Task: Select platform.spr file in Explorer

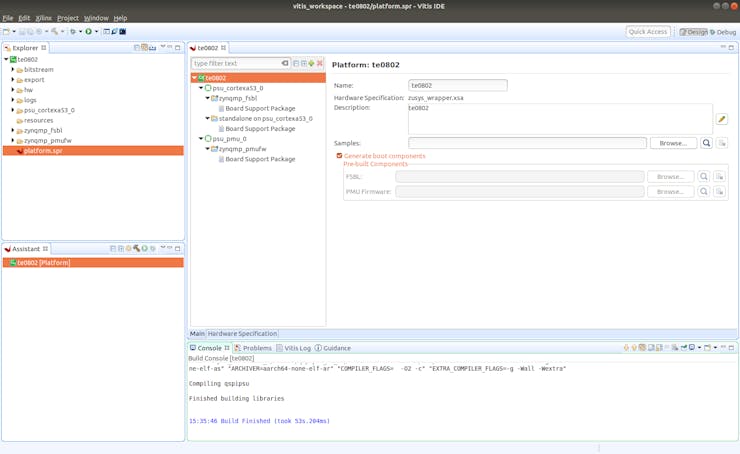Action: [x=43, y=150]
